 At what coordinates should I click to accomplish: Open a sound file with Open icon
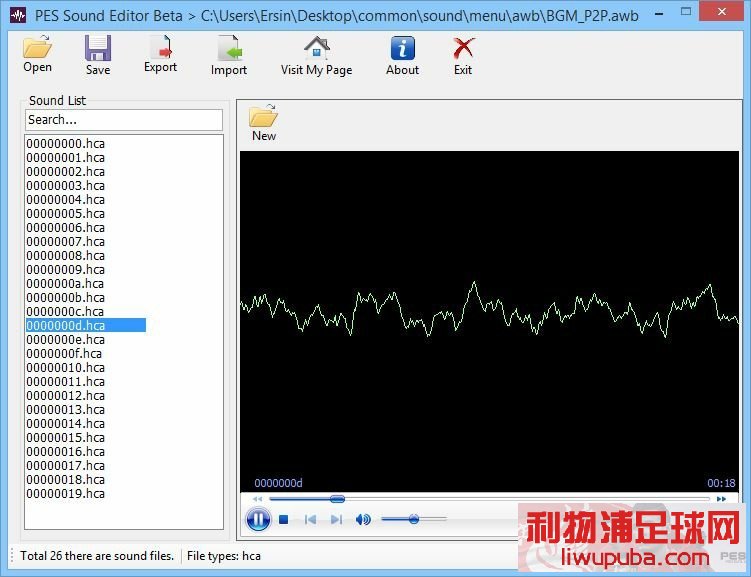pos(37,48)
